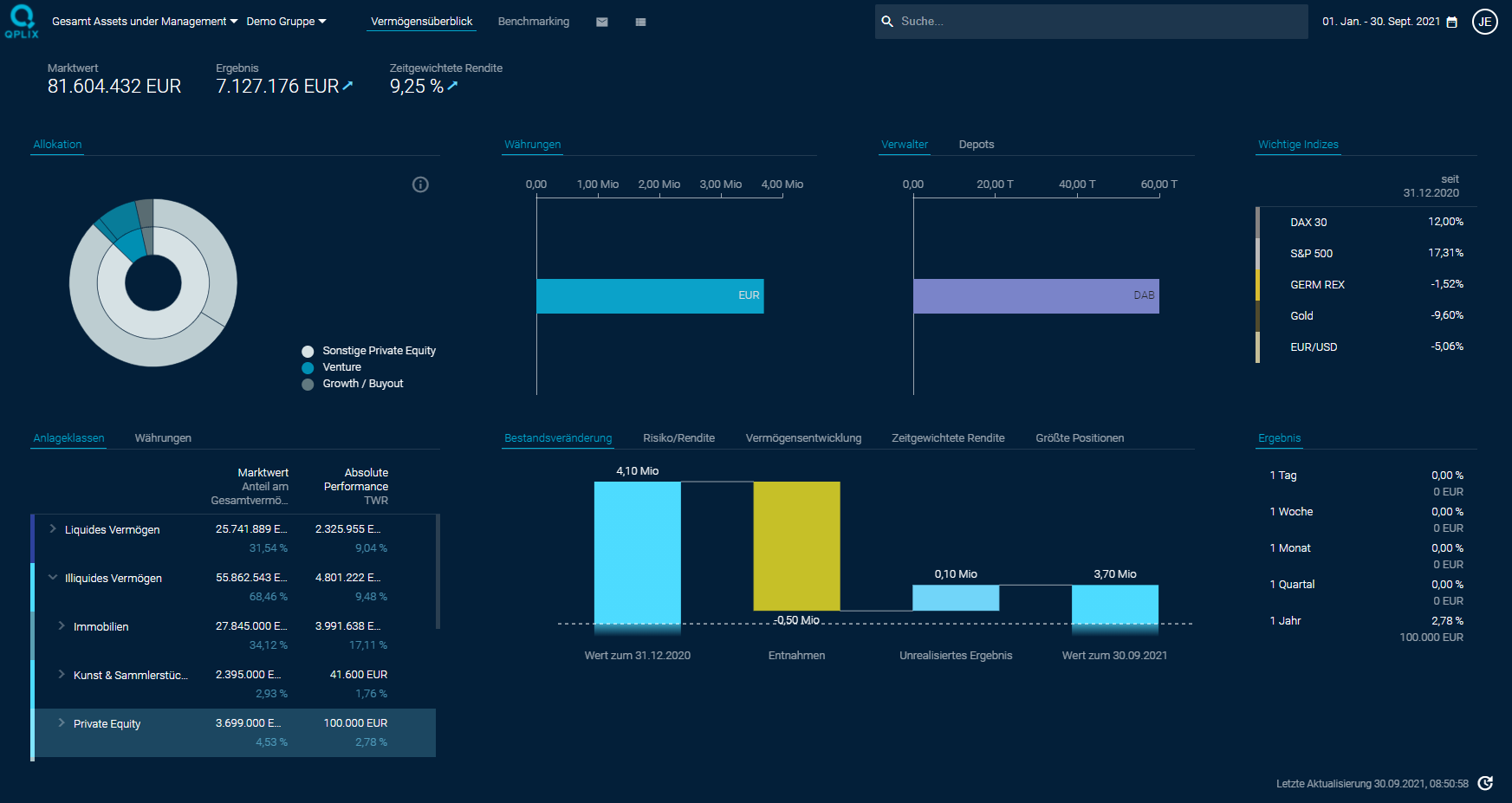Click the 1 Jahr result row
The height and width of the screenshot is (803, 1512).
pos(1366,629)
